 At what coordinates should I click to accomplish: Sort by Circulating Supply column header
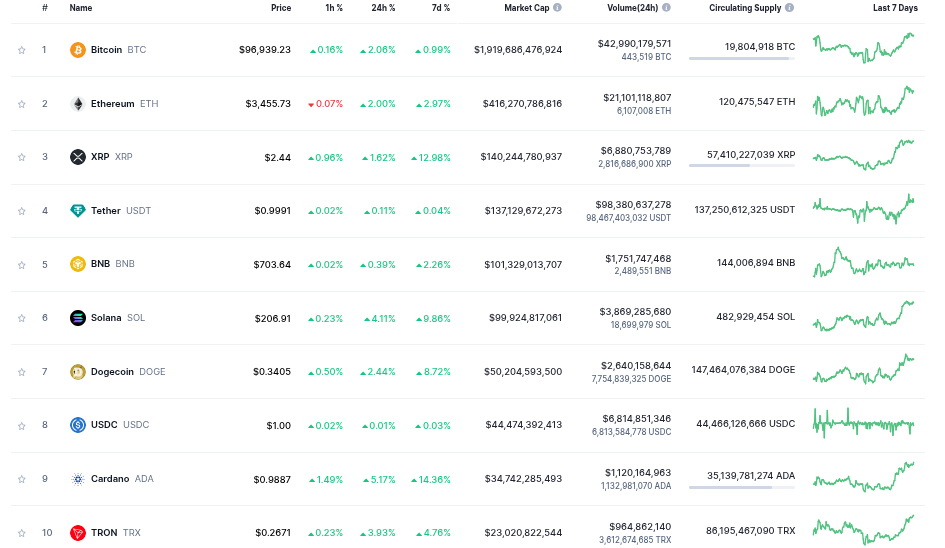[x=745, y=8]
